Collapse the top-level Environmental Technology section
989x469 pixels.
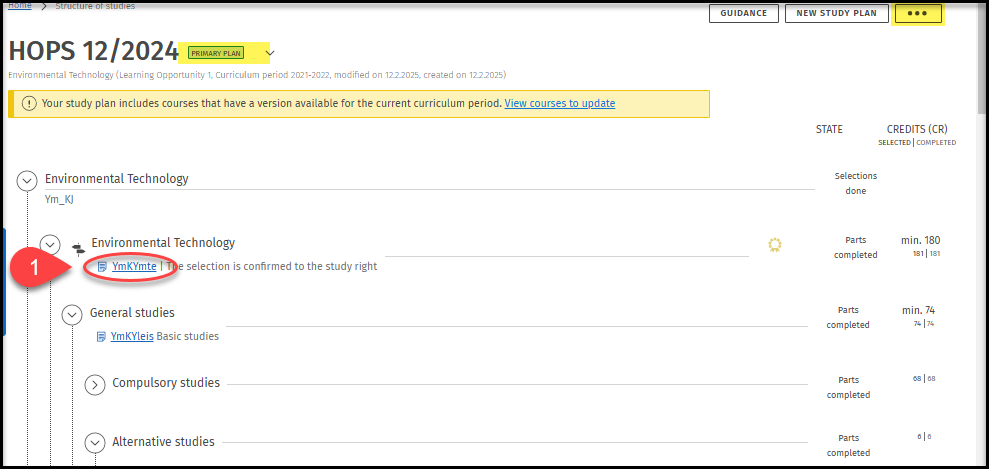click(x=27, y=180)
